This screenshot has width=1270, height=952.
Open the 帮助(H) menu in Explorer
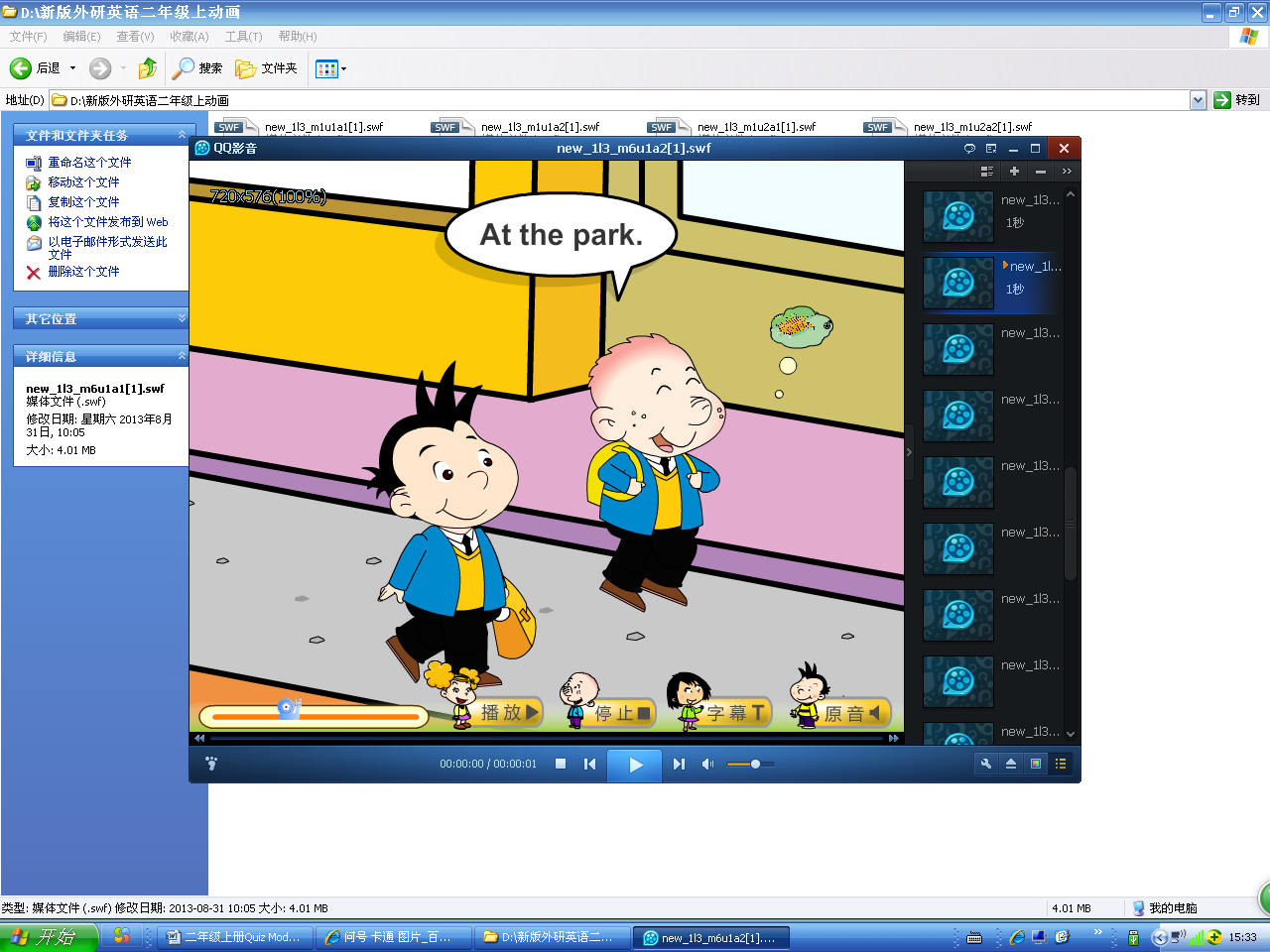pos(297,37)
